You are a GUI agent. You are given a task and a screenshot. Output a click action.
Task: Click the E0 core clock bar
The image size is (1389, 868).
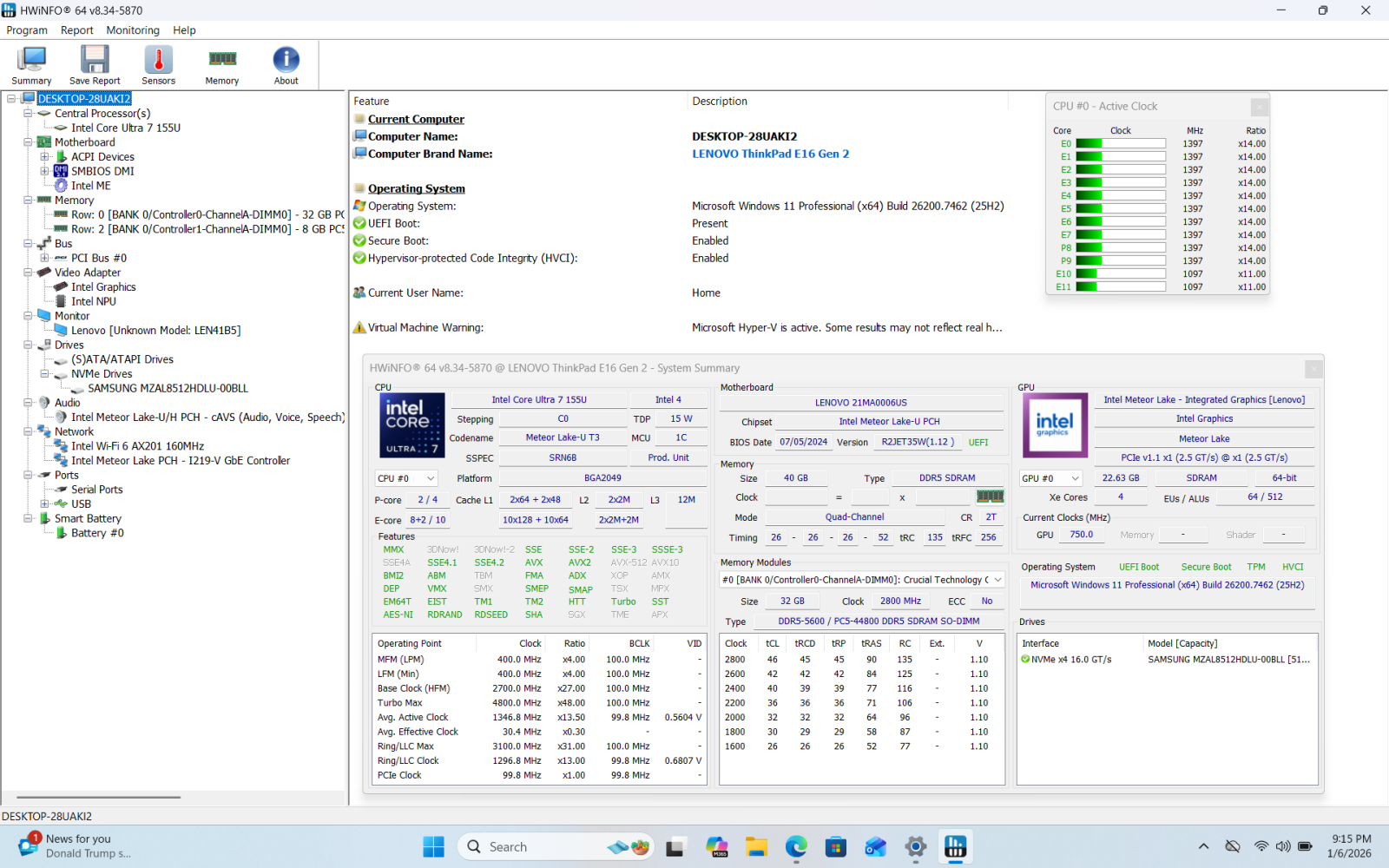point(1121,144)
